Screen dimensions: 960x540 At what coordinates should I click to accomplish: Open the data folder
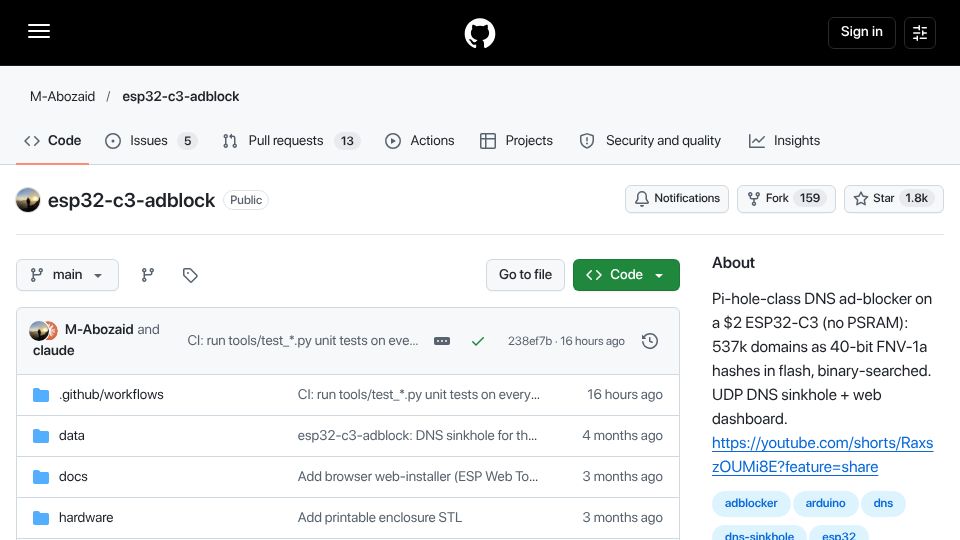coord(72,436)
